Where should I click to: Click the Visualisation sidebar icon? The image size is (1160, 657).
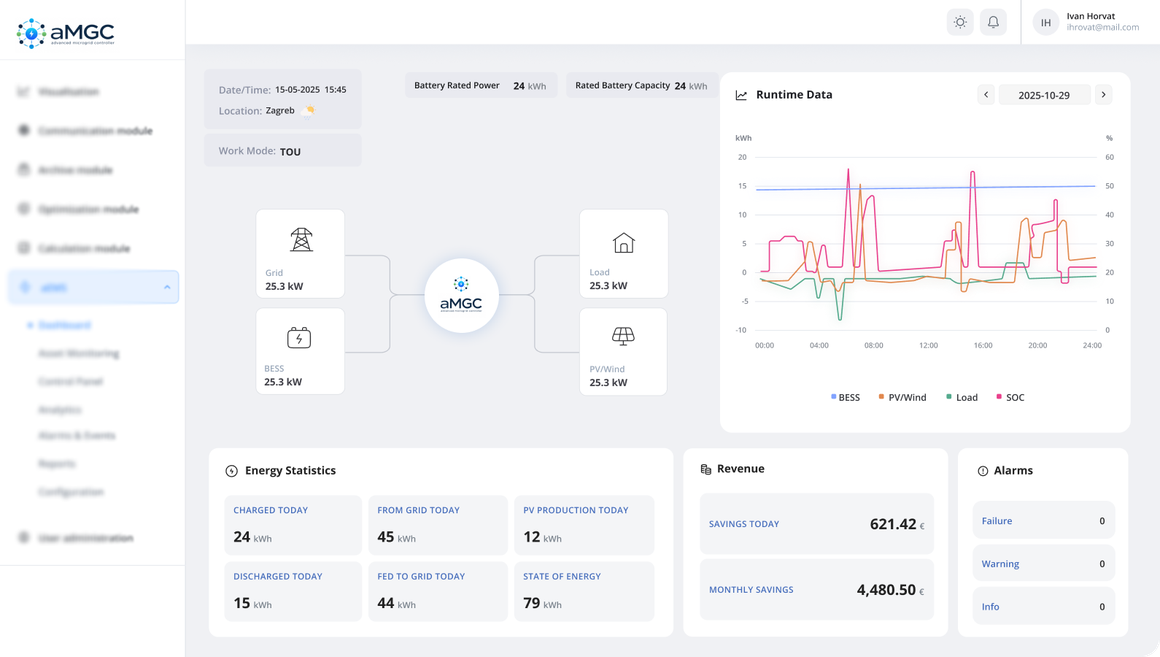point(24,92)
